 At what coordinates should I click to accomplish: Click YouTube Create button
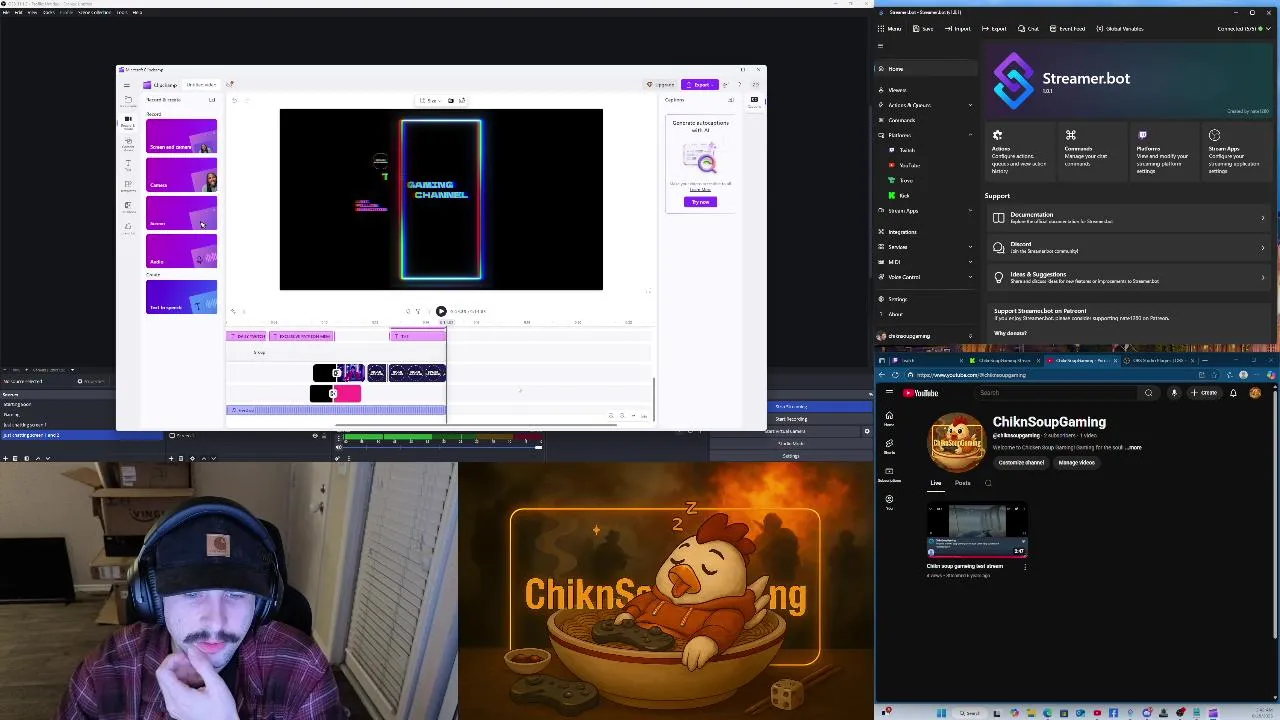tap(1204, 393)
